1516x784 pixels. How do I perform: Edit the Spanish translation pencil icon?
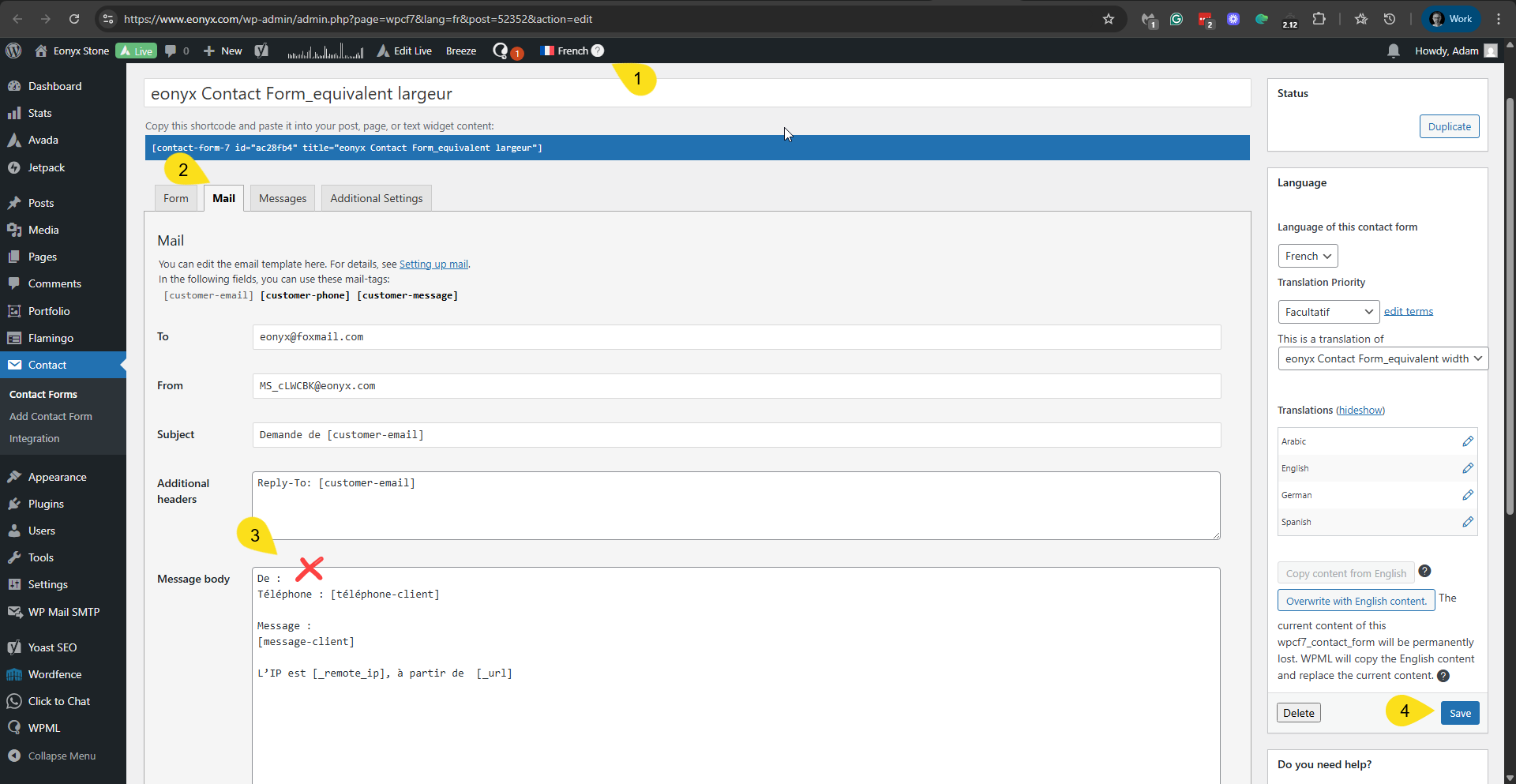coord(1468,522)
